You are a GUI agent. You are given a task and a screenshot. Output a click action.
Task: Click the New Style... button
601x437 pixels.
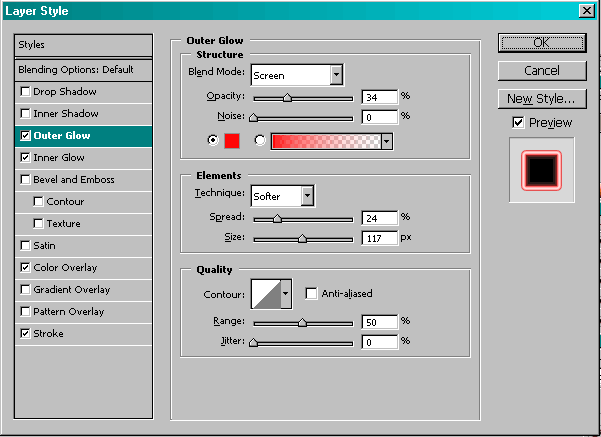click(541, 98)
